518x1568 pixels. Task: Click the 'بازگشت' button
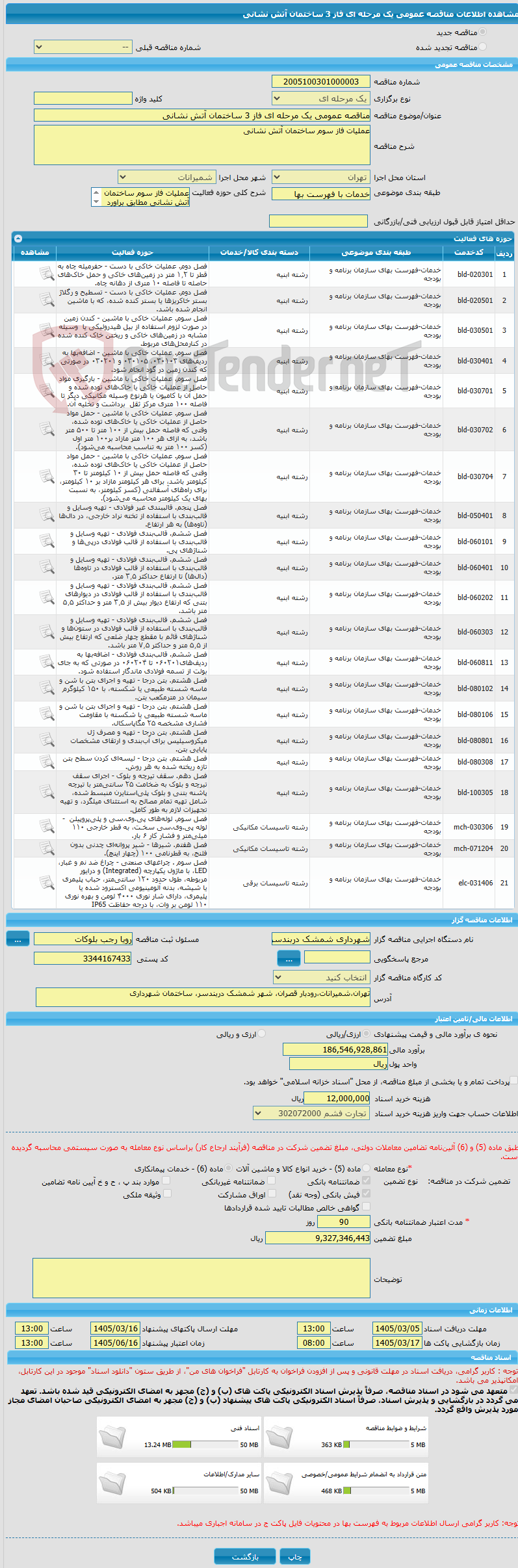point(245,1556)
